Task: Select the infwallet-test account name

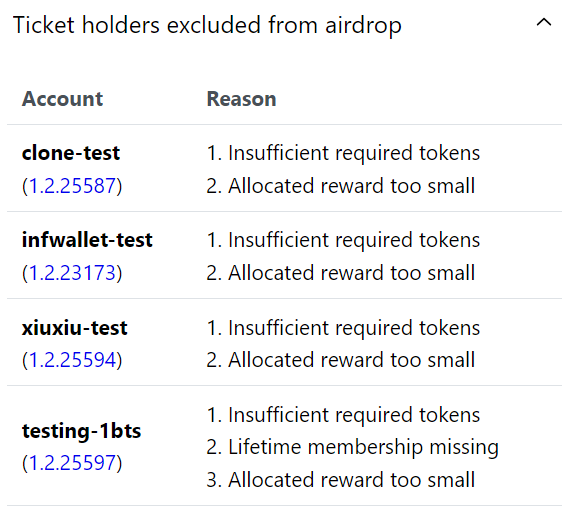Action: point(87,240)
